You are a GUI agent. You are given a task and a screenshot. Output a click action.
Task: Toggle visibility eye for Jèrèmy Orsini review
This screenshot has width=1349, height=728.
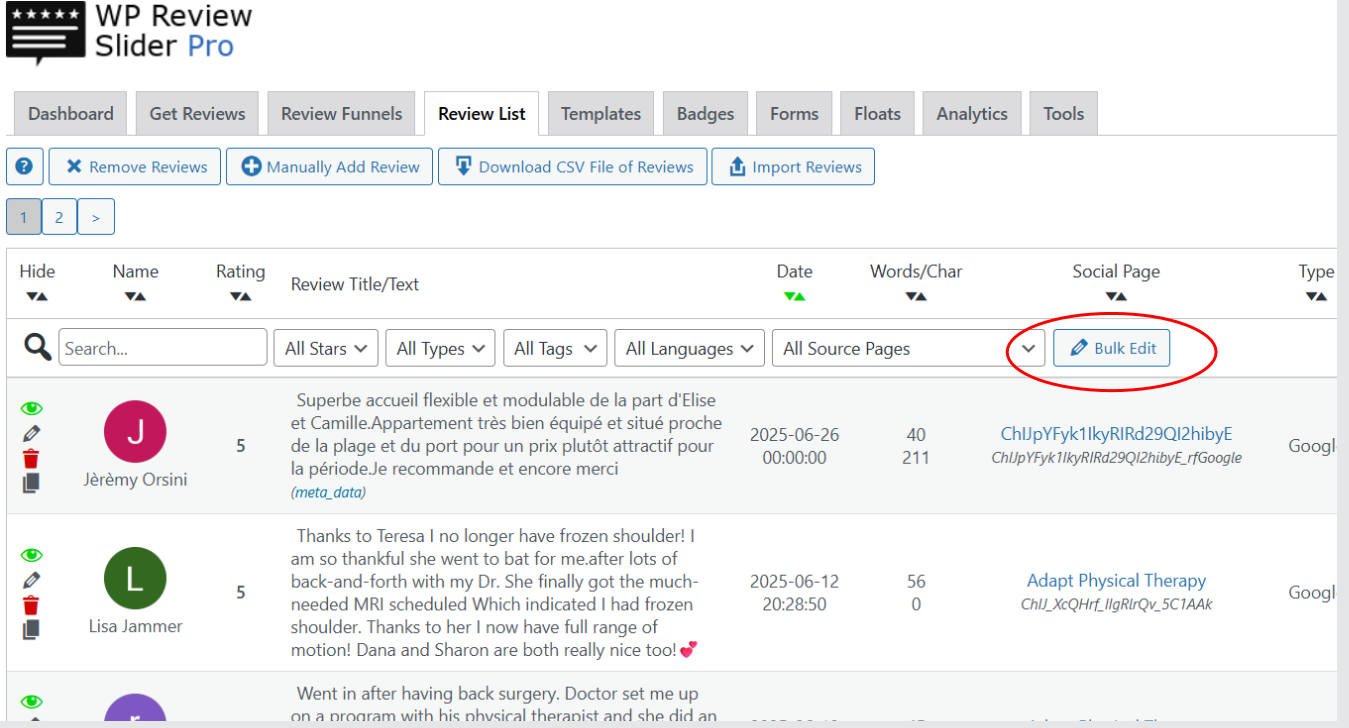32,408
